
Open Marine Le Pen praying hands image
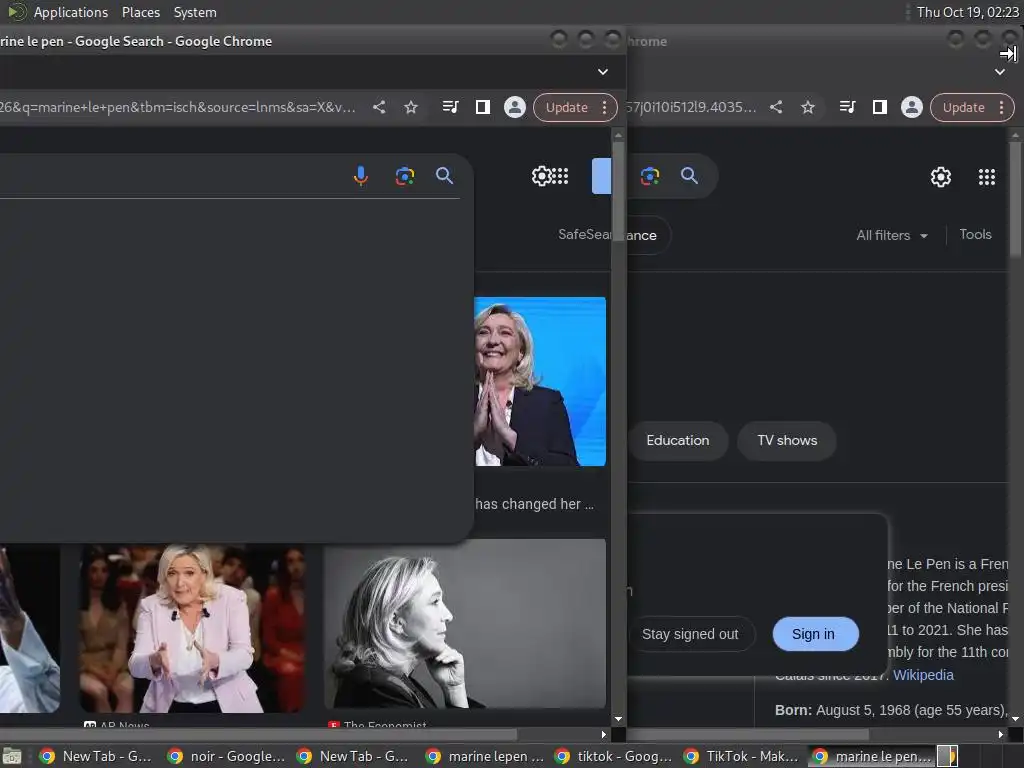[x=539, y=381]
